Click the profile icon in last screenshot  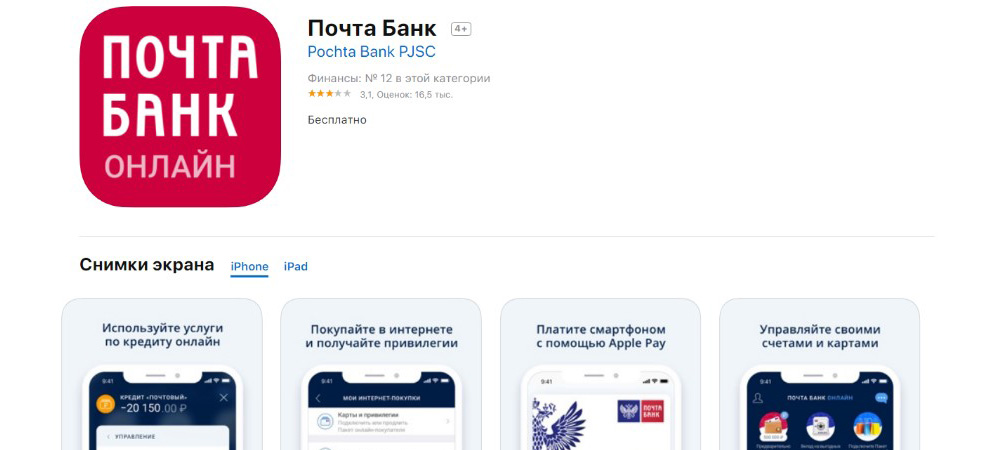[758, 398]
